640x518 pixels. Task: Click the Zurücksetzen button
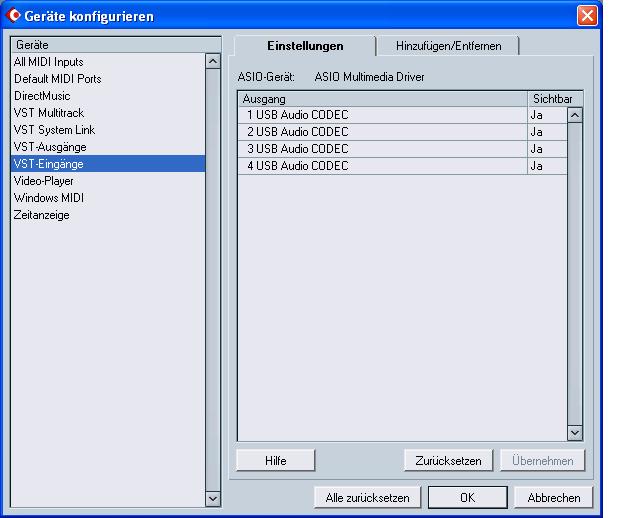(448, 460)
